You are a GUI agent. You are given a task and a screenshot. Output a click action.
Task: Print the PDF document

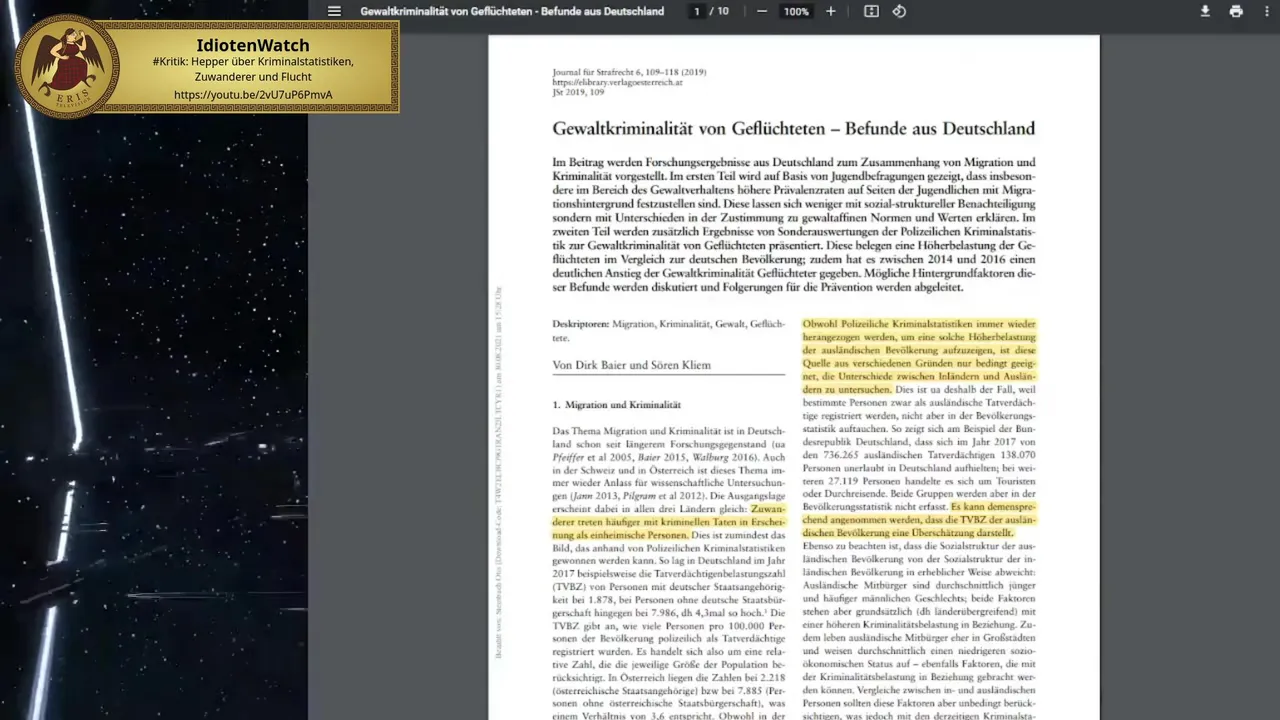1236,11
